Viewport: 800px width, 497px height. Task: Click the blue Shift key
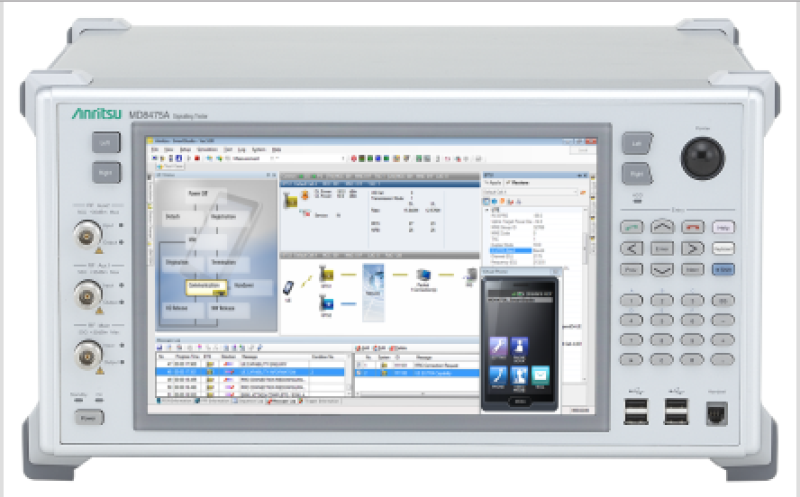[x=723, y=269]
